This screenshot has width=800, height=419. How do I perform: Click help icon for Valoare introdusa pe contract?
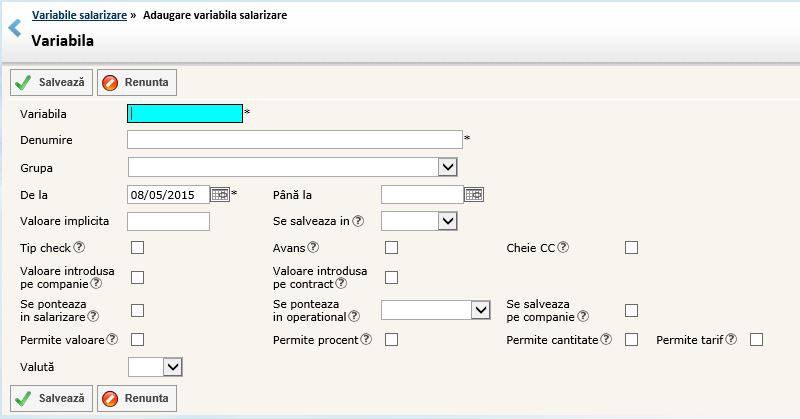[341, 283]
